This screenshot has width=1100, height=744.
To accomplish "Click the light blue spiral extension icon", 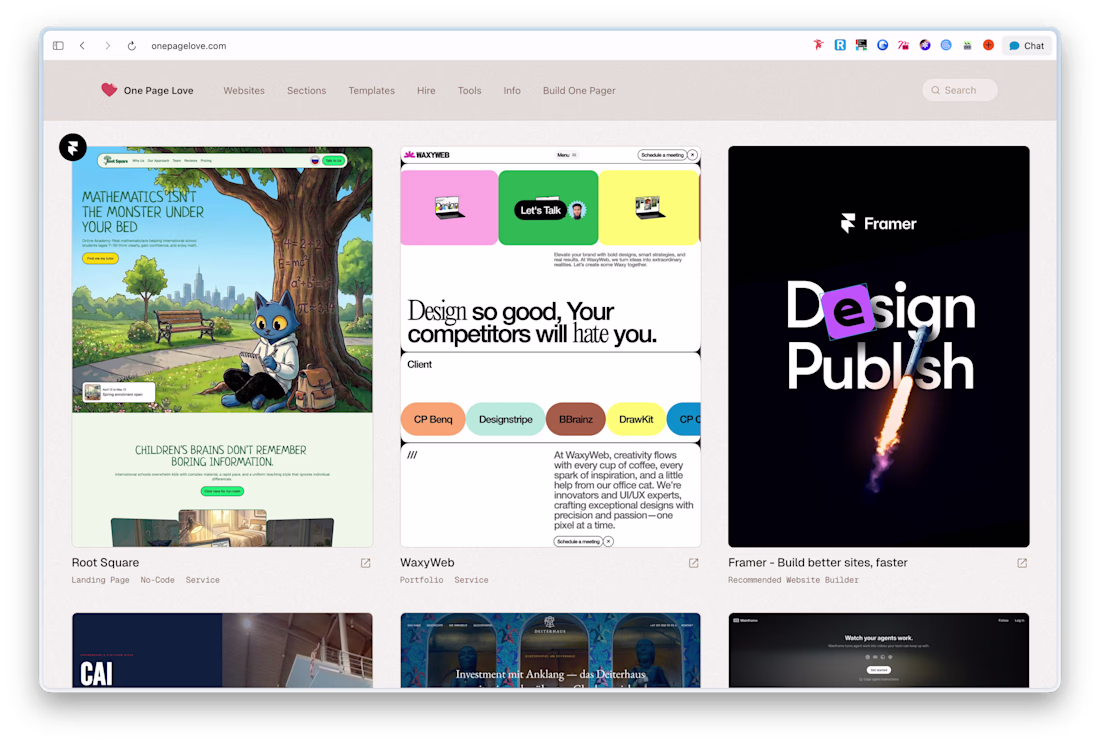I will coord(946,45).
